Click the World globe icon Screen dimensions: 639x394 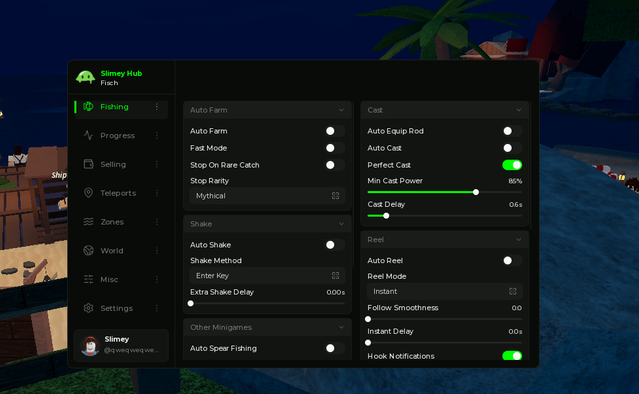(88, 251)
